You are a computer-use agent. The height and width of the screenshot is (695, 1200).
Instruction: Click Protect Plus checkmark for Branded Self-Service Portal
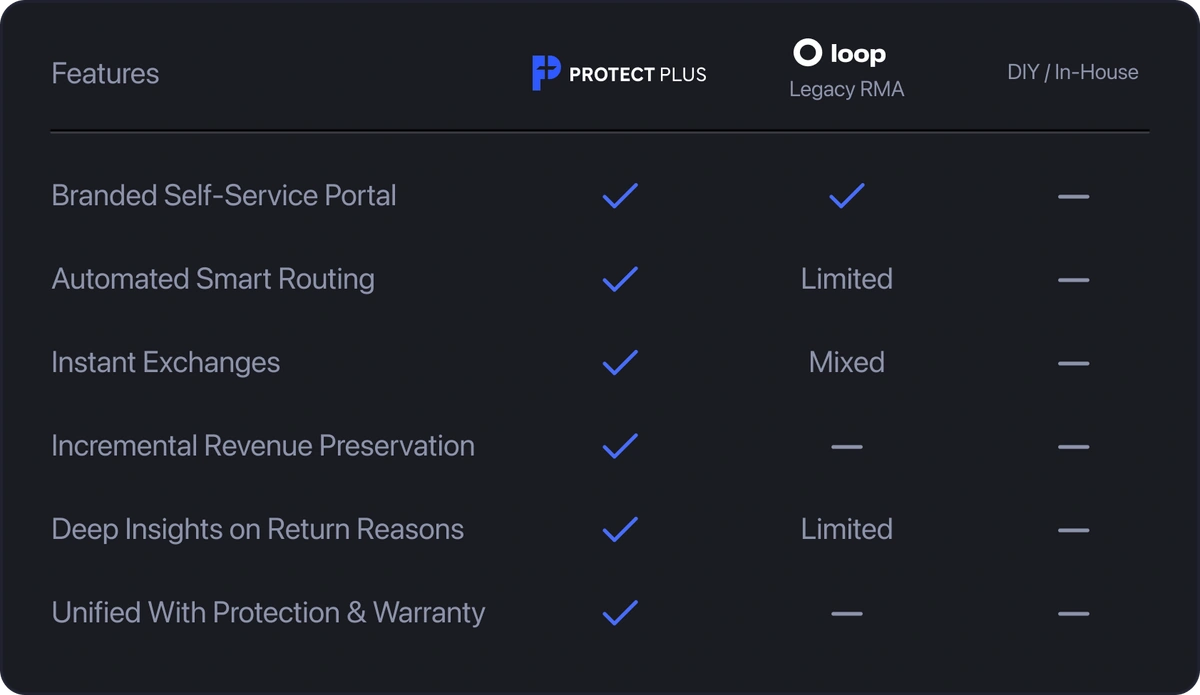tap(620, 196)
